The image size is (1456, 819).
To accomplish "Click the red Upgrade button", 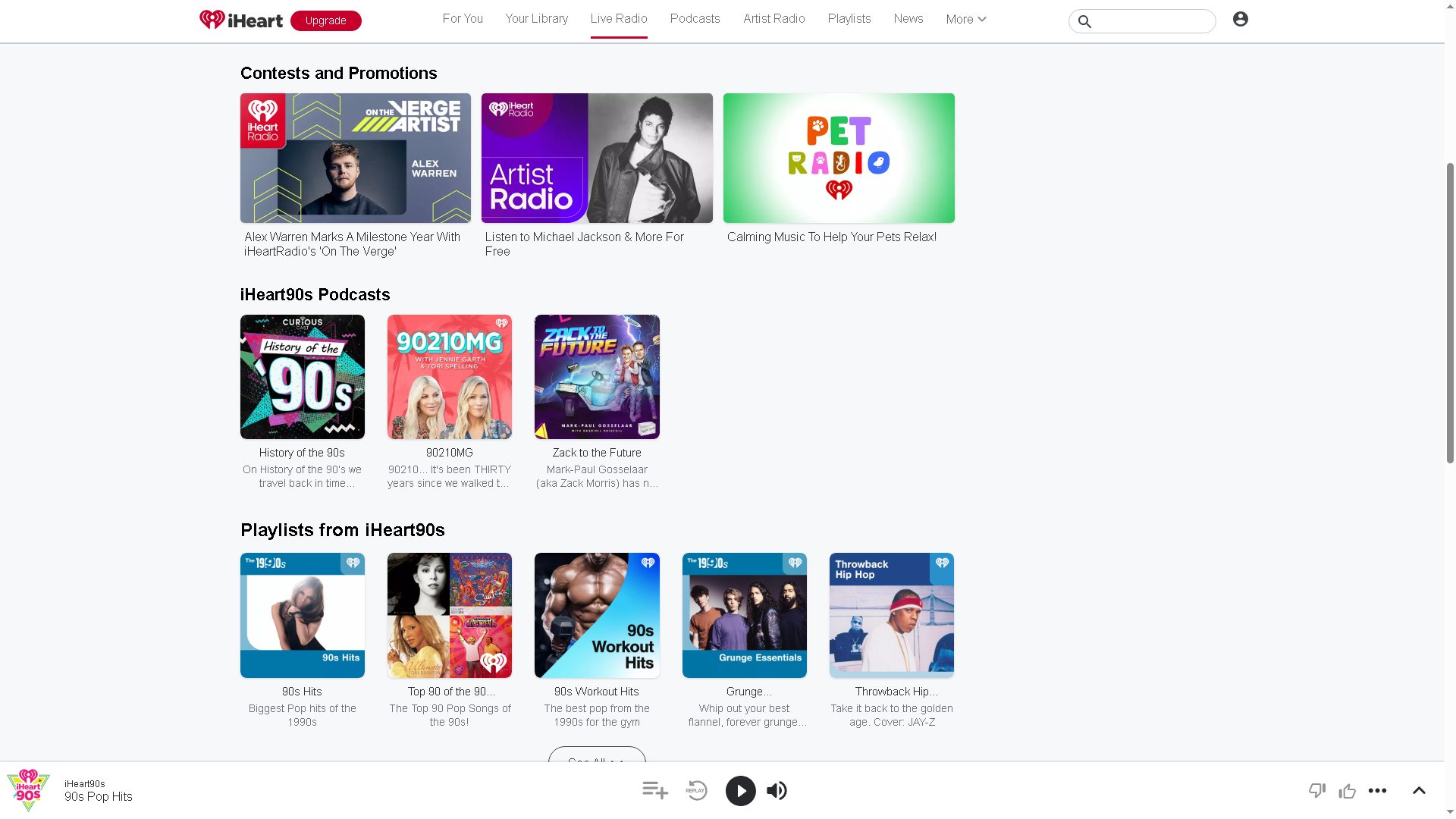I will [325, 20].
